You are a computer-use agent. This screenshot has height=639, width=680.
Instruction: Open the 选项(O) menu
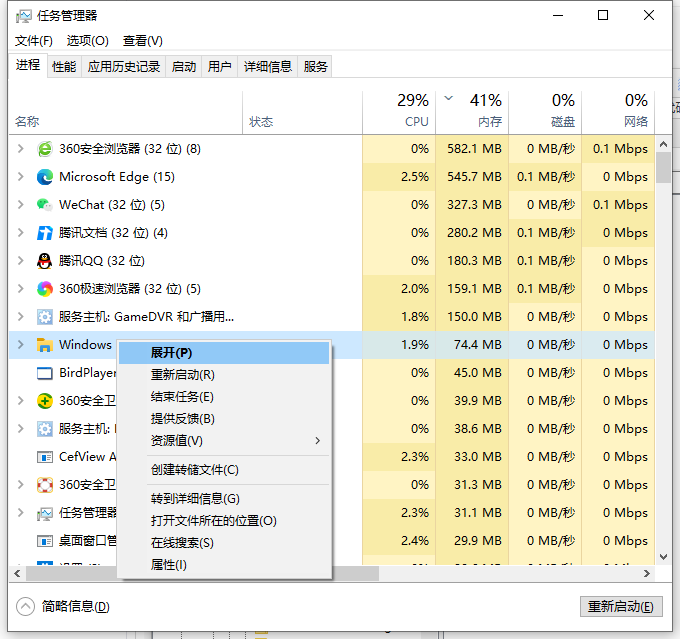[x=87, y=41]
